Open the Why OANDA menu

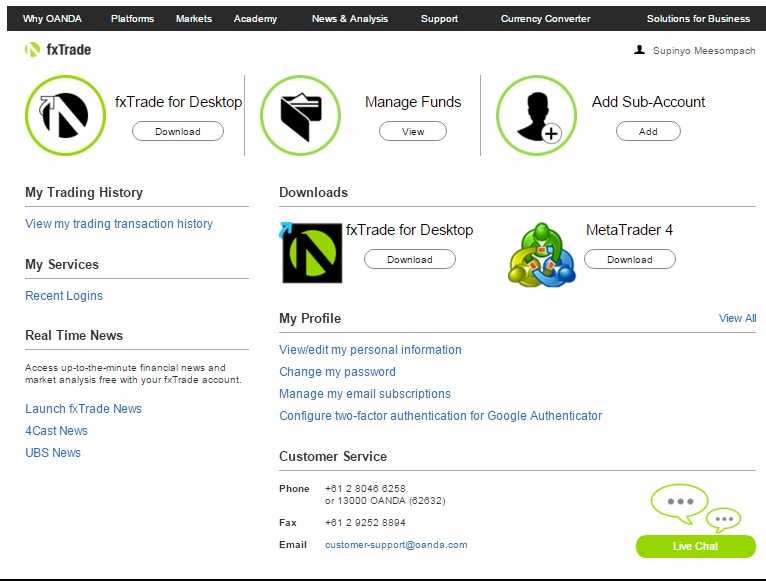click(x=52, y=19)
